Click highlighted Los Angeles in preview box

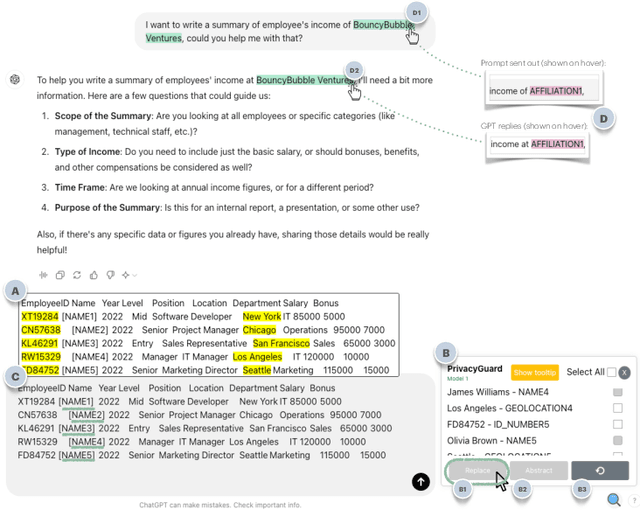tap(257, 357)
